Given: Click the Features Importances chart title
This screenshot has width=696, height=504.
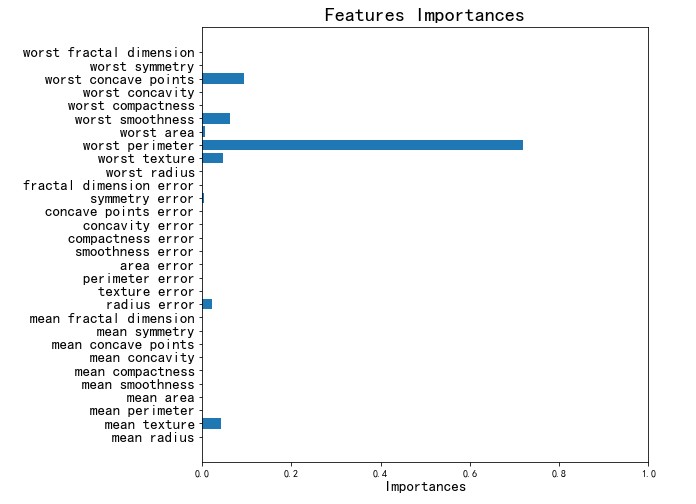Looking at the screenshot, I should 424,15.
